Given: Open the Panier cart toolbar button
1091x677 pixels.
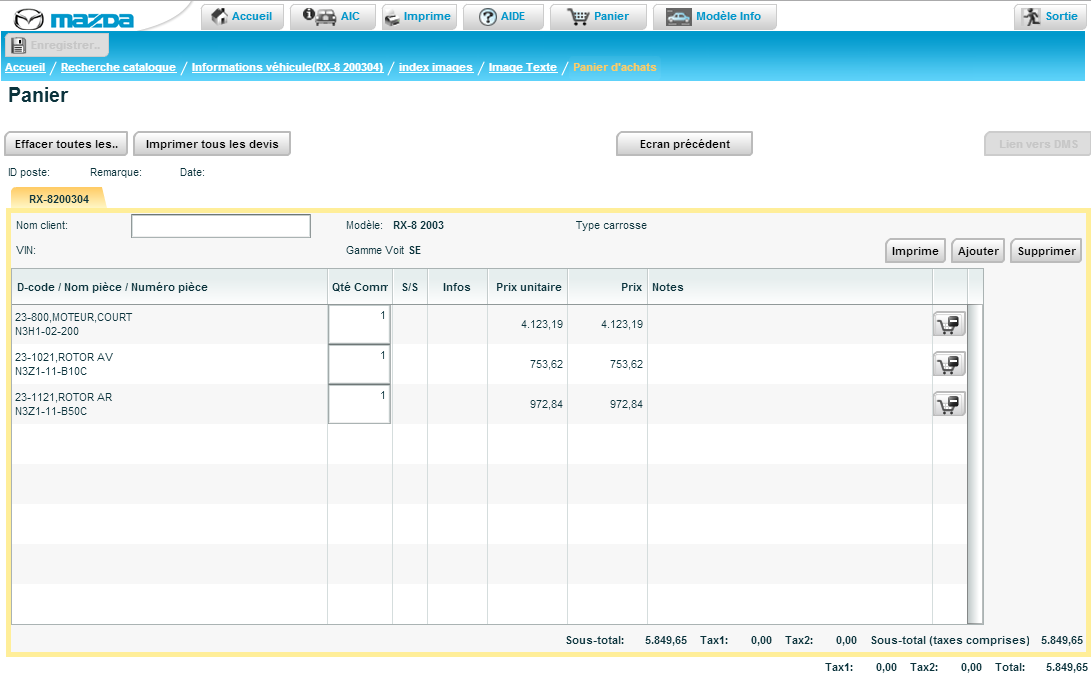Looking at the screenshot, I should [598, 17].
